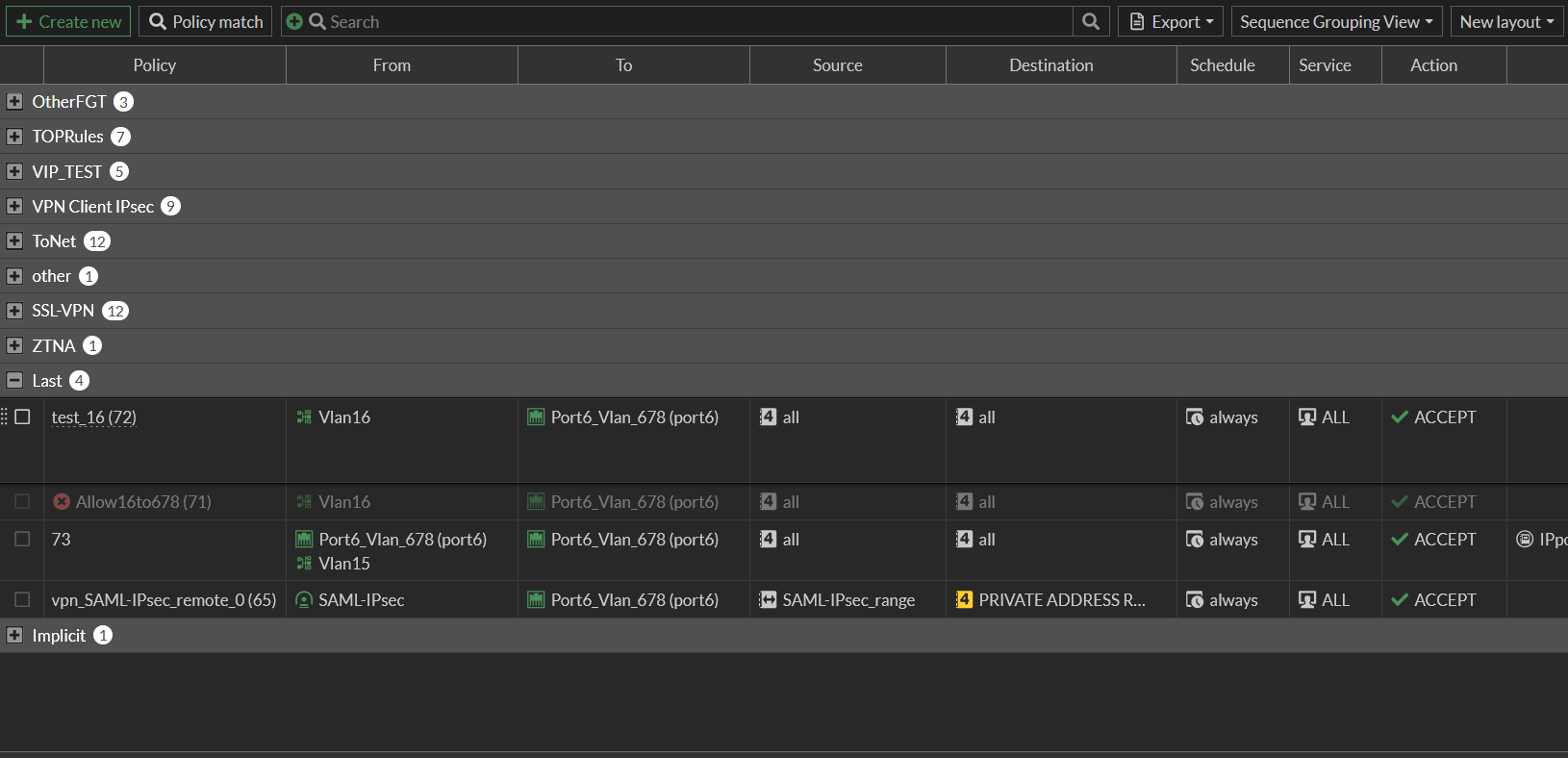Expand the SSL-VPN policy group
Screen dimensions: 1568x758
14,311
